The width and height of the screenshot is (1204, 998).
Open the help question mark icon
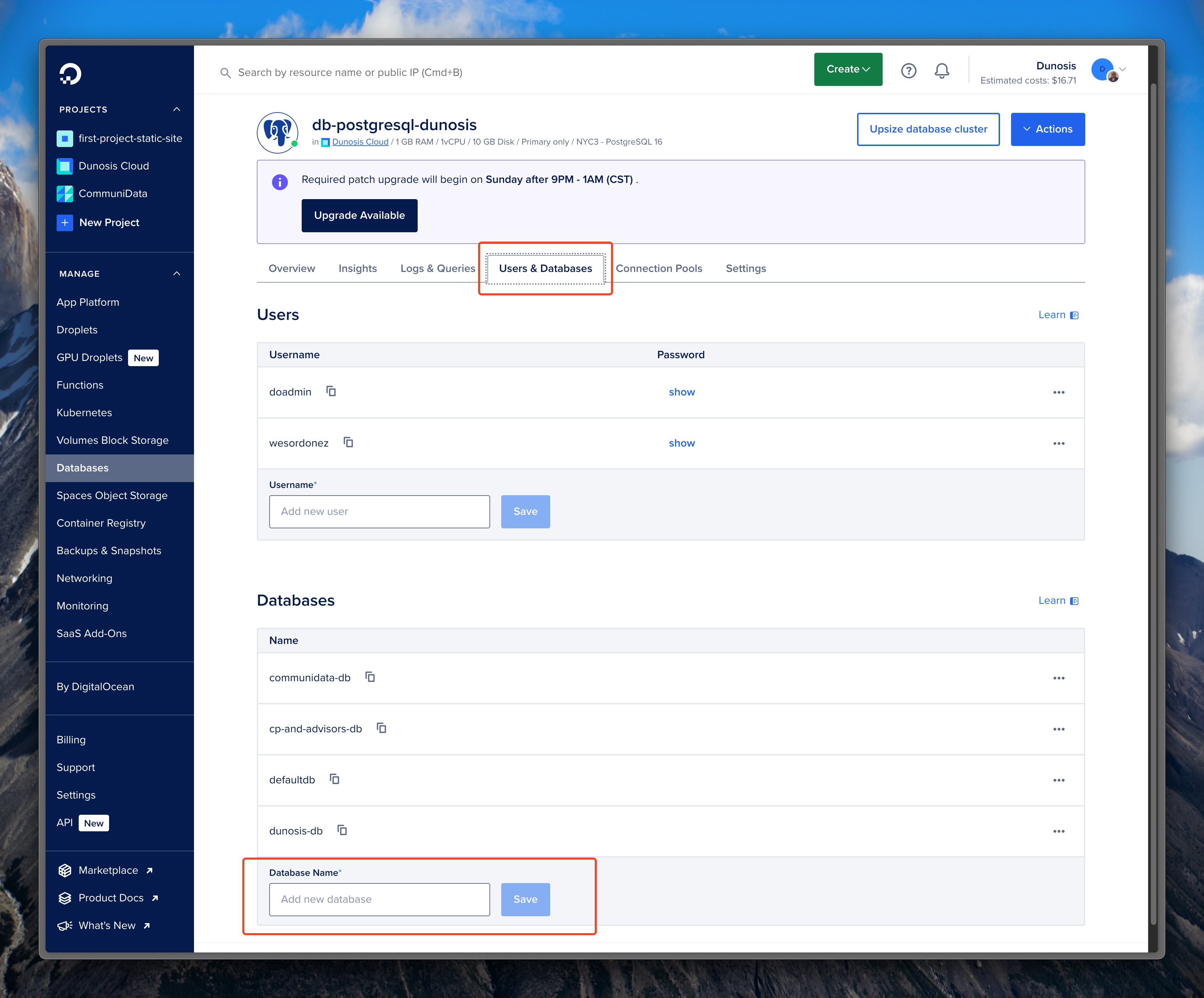pyautogui.click(x=908, y=70)
